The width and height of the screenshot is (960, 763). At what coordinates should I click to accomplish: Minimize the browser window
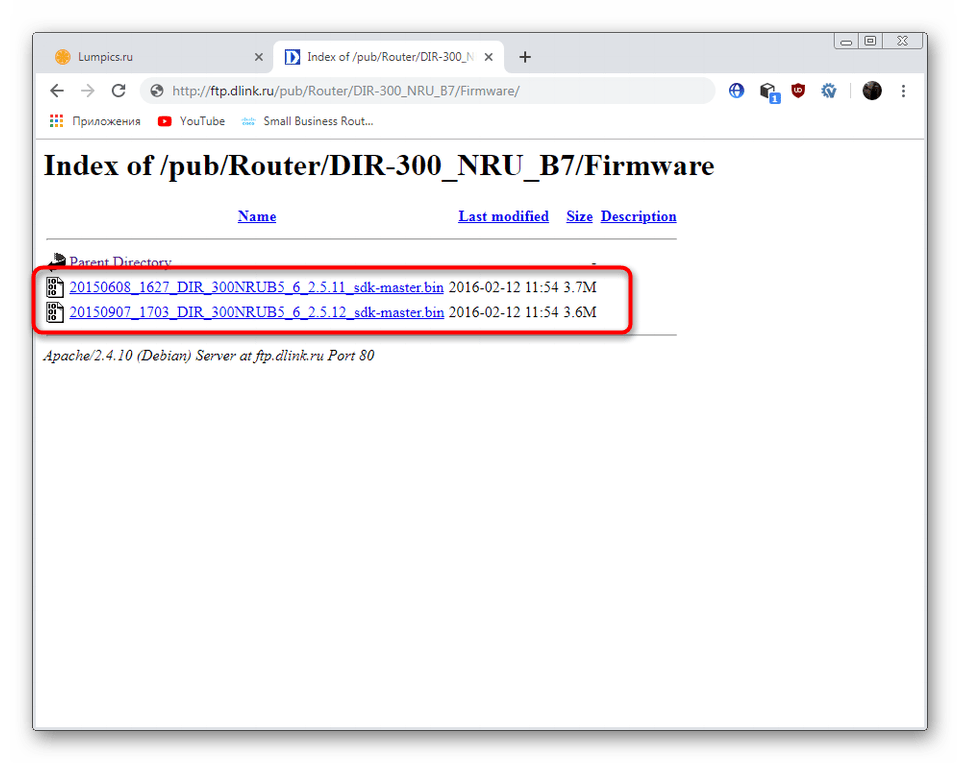(x=846, y=42)
